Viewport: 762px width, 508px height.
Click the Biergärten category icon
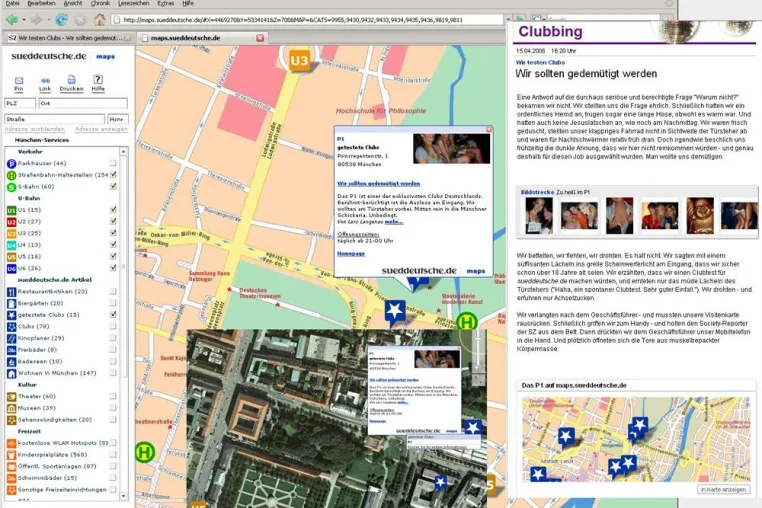pyautogui.click(x=12, y=303)
